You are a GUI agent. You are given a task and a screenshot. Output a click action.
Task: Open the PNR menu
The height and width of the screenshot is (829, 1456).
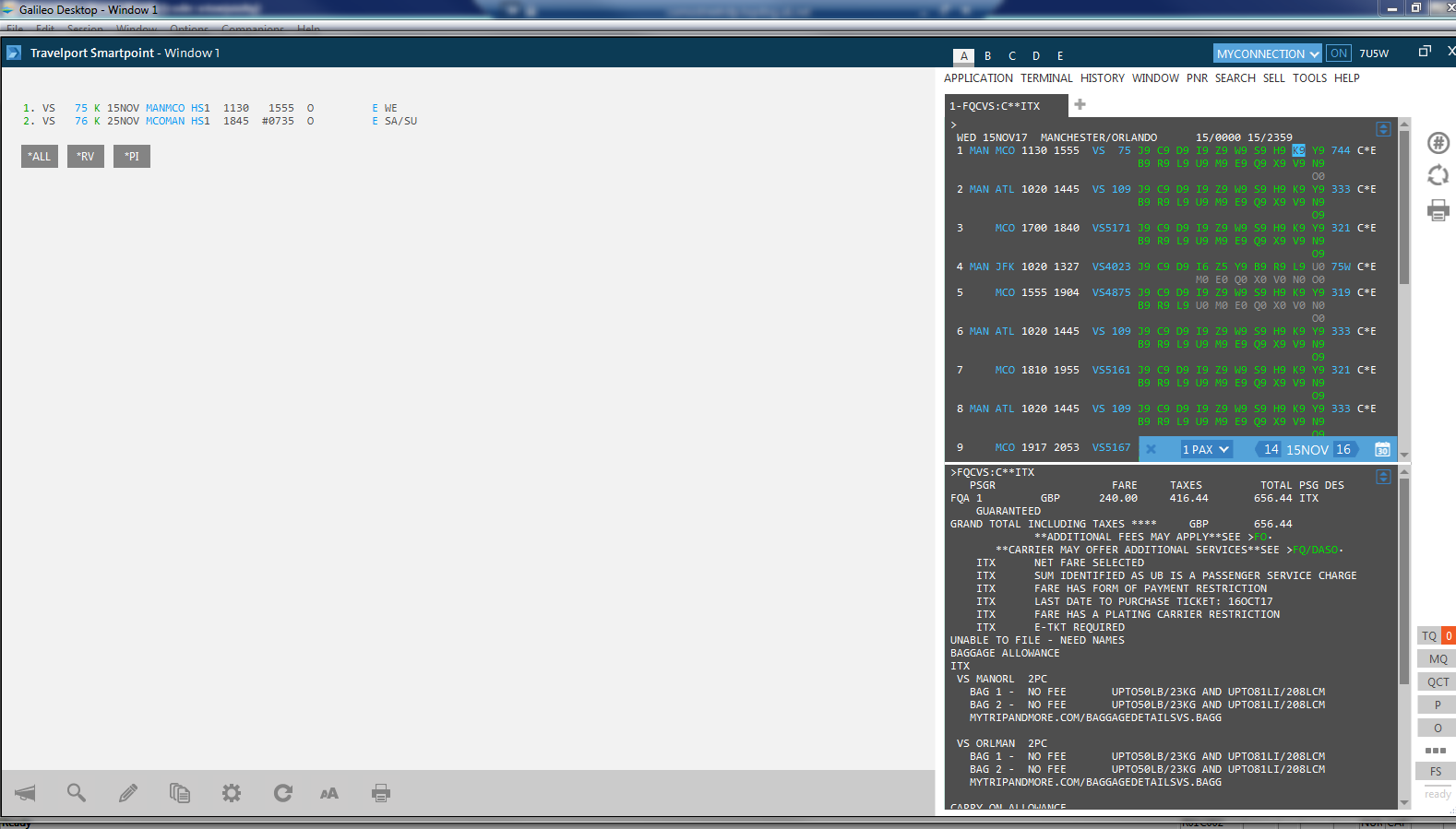click(x=1197, y=78)
